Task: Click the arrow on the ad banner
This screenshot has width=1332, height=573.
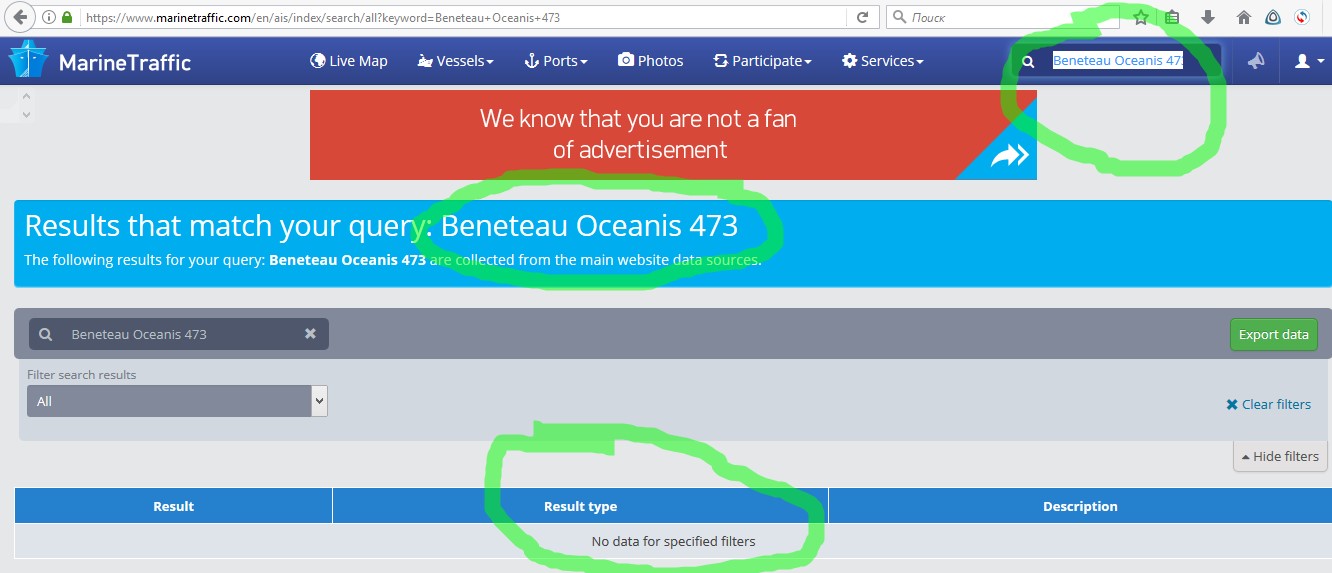Action: click(x=1010, y=155)
